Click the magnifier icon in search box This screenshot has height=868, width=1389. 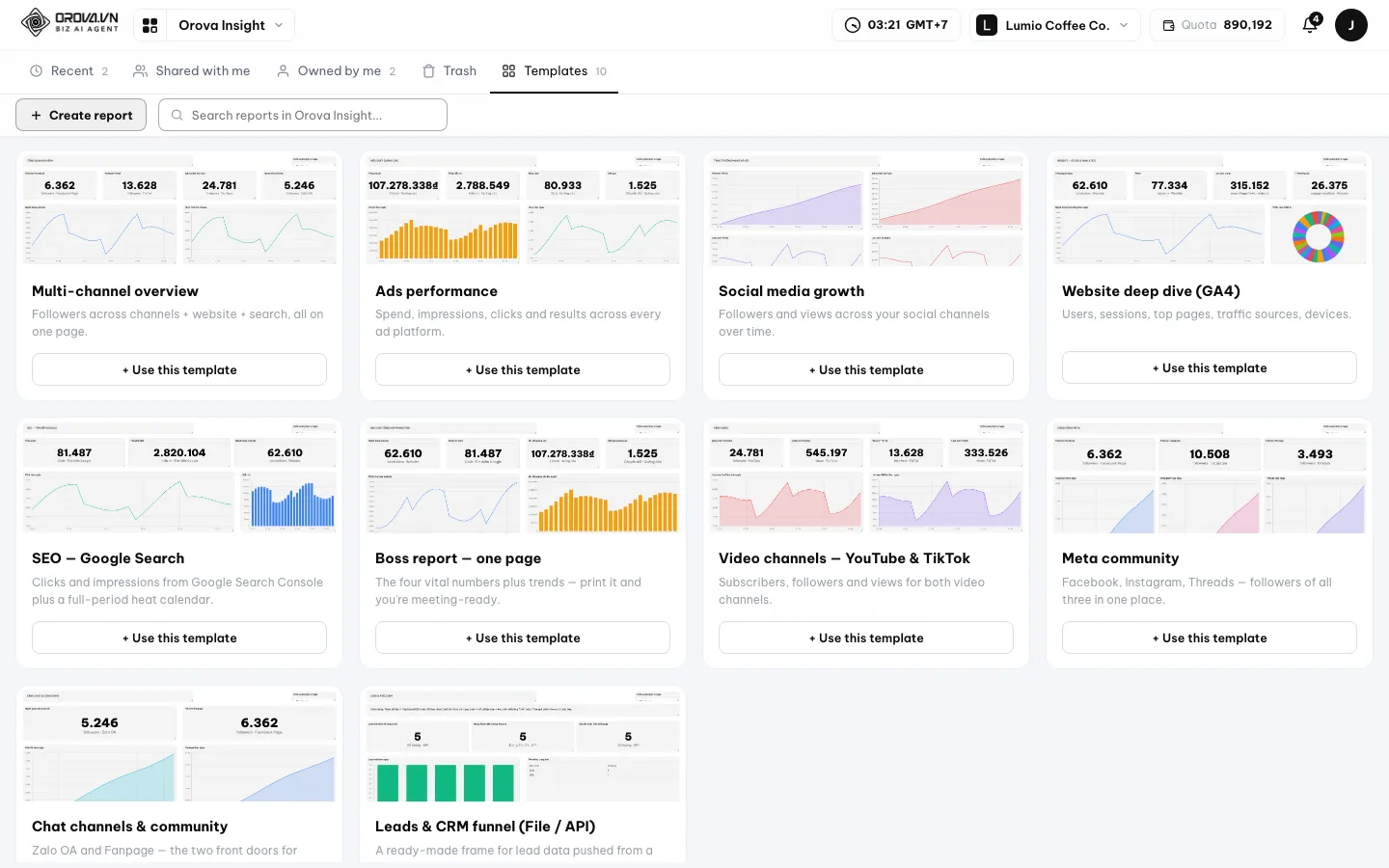(177, 115)
